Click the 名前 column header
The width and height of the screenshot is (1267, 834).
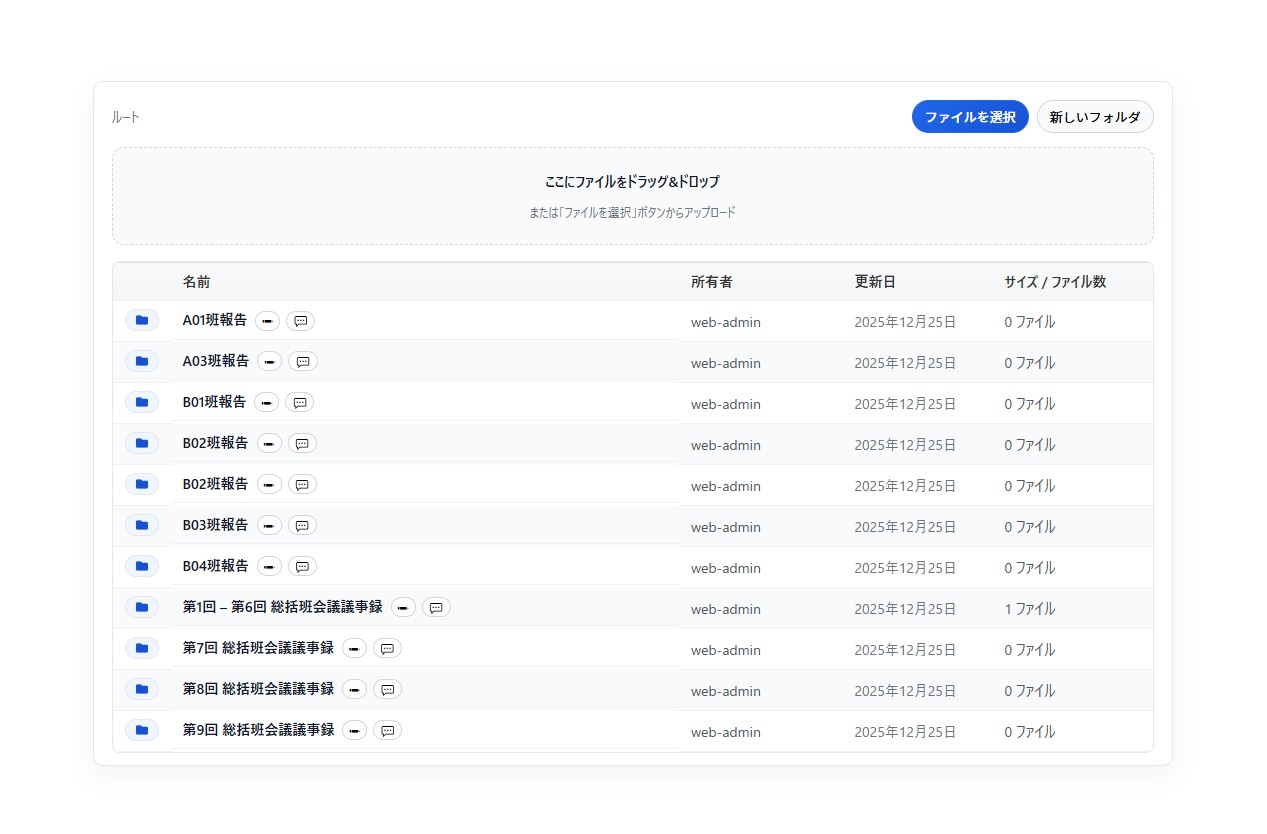[196, 282]
